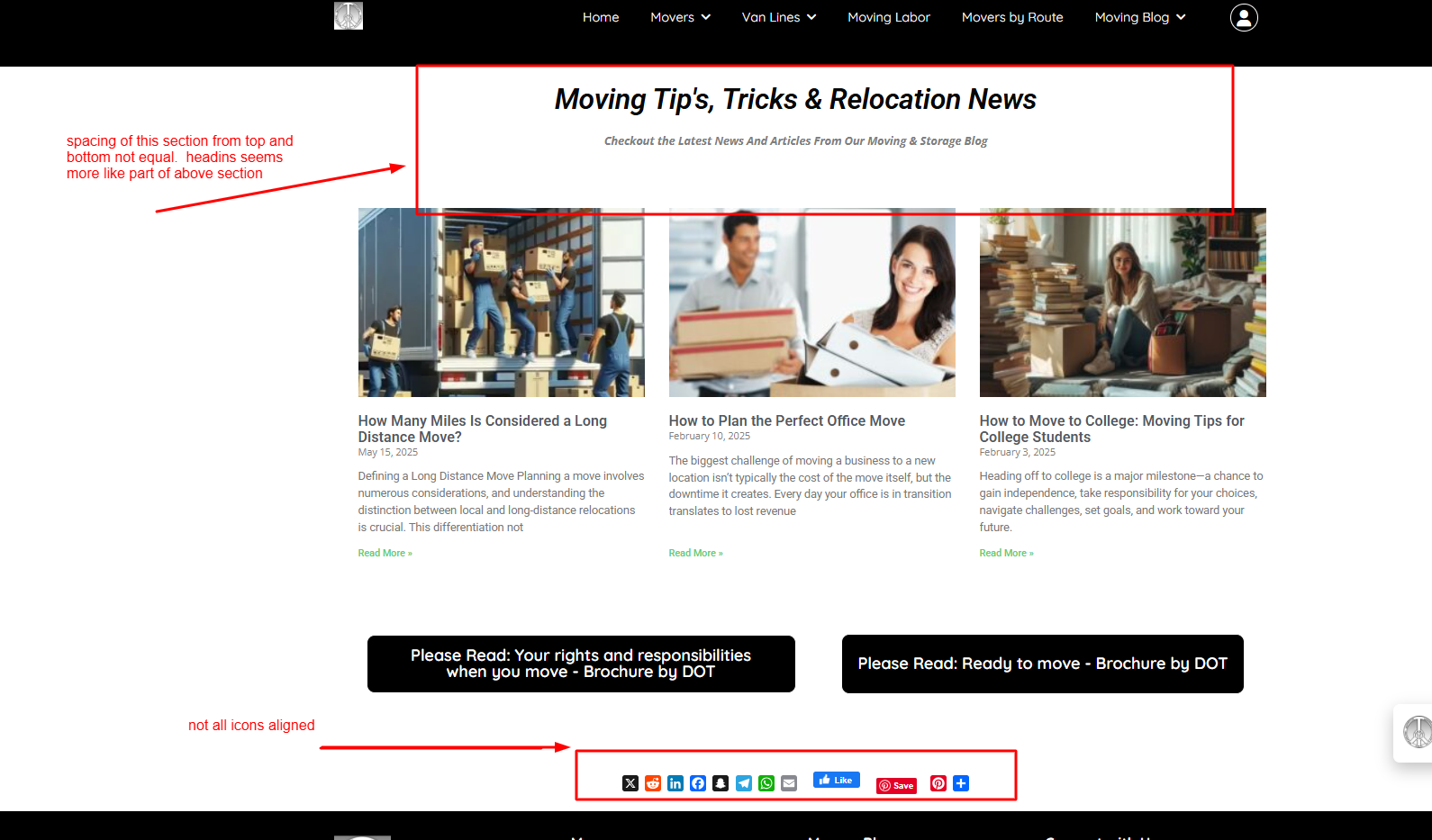Share using the Snapchat icon
Screen dimensions: 1432x840
click(x=721, y=783)
